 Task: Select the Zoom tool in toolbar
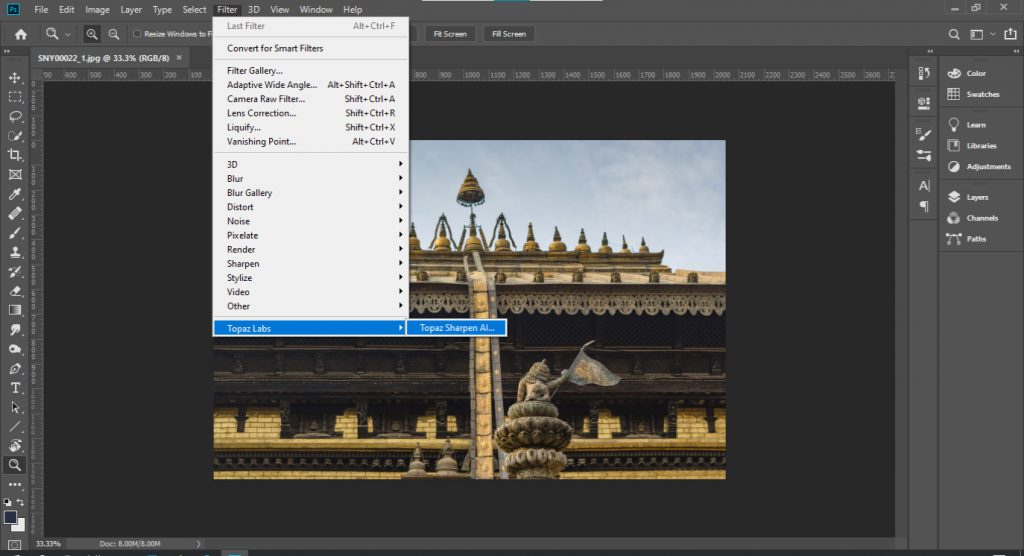15,465
